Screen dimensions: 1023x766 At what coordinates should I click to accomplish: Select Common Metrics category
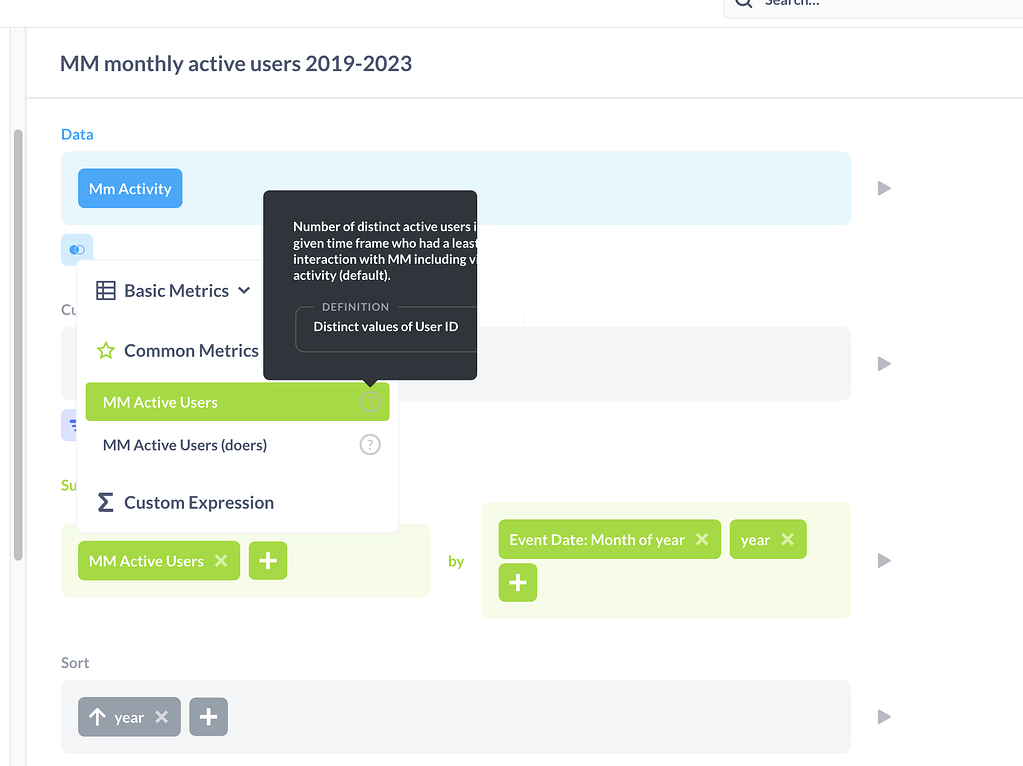[x=191, y=351]
